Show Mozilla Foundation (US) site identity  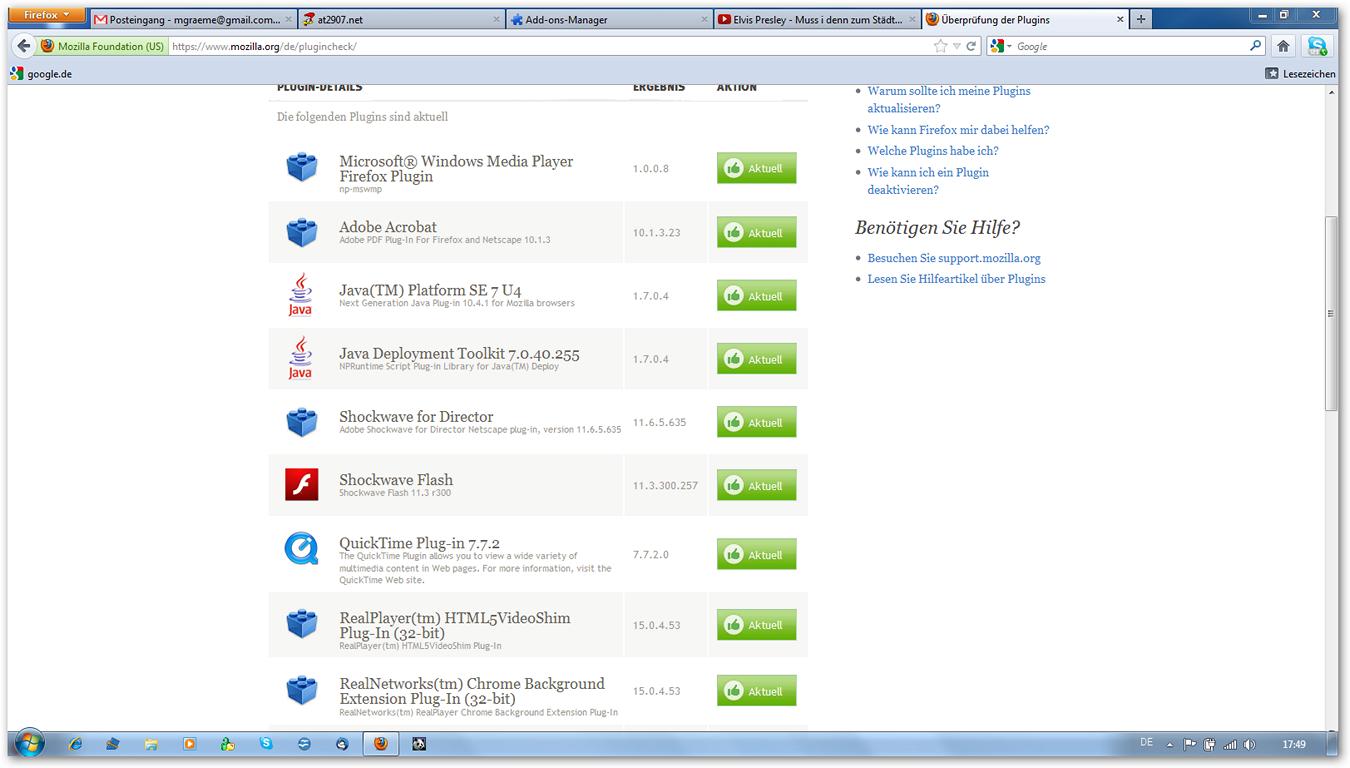102,46
